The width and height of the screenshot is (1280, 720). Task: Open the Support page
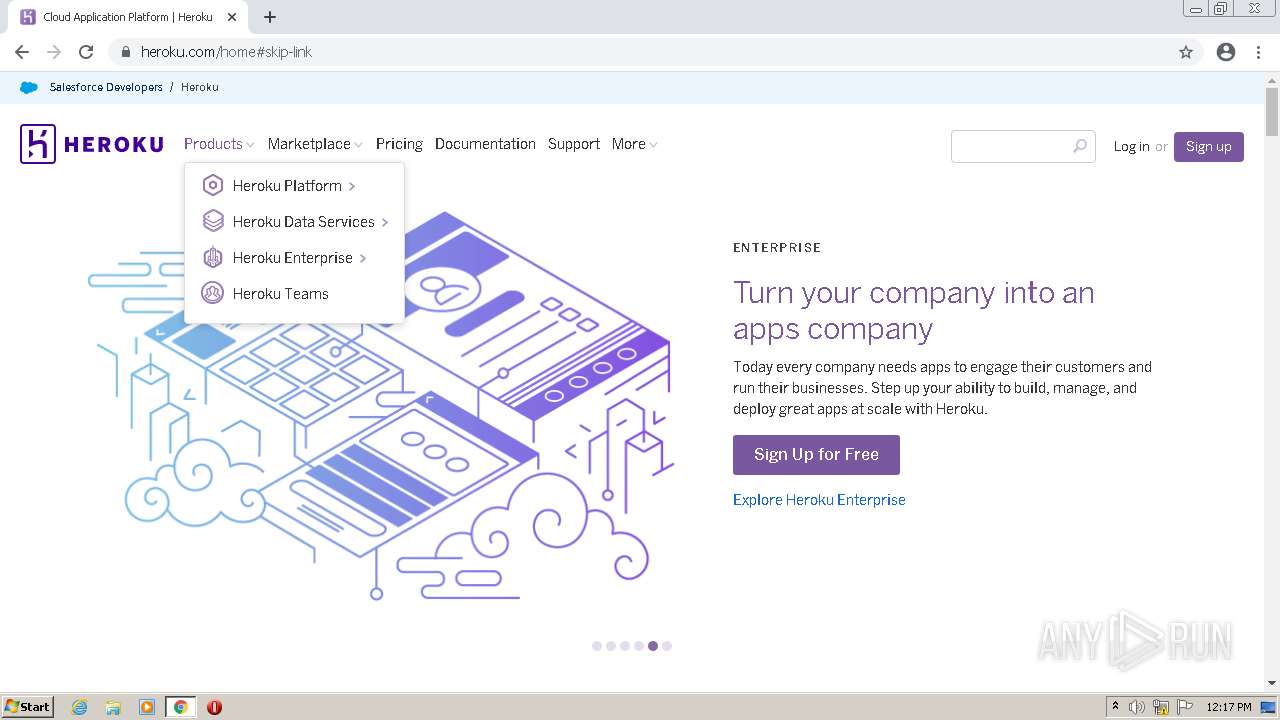(x=574, y=144)
